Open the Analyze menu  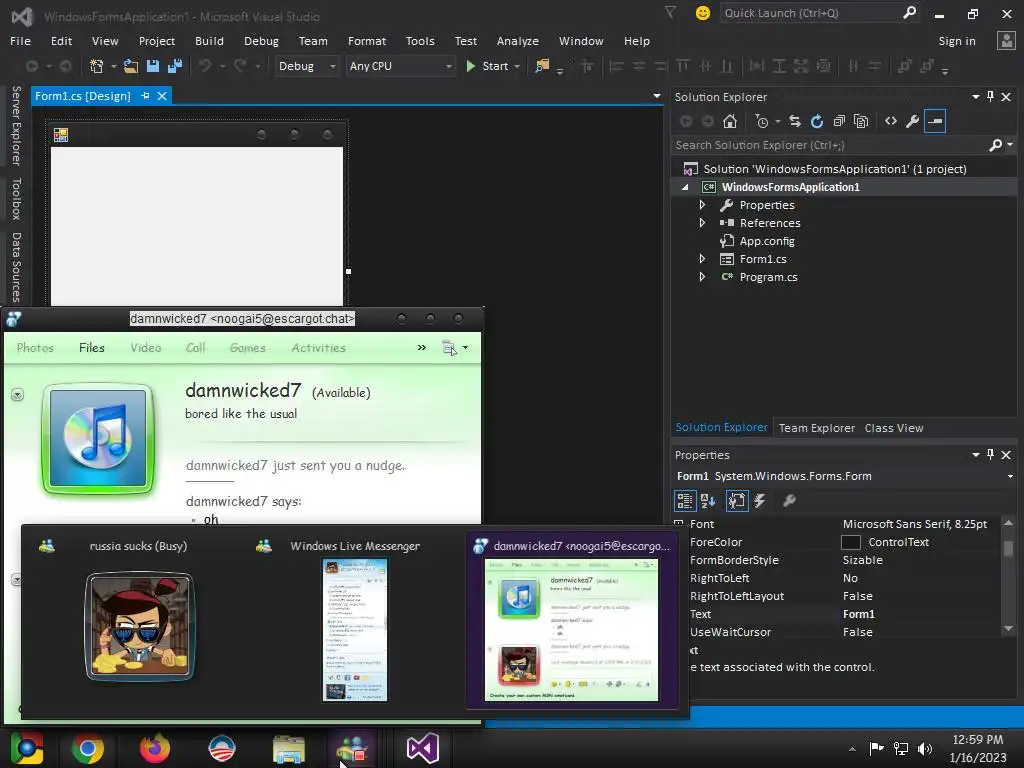517,41
